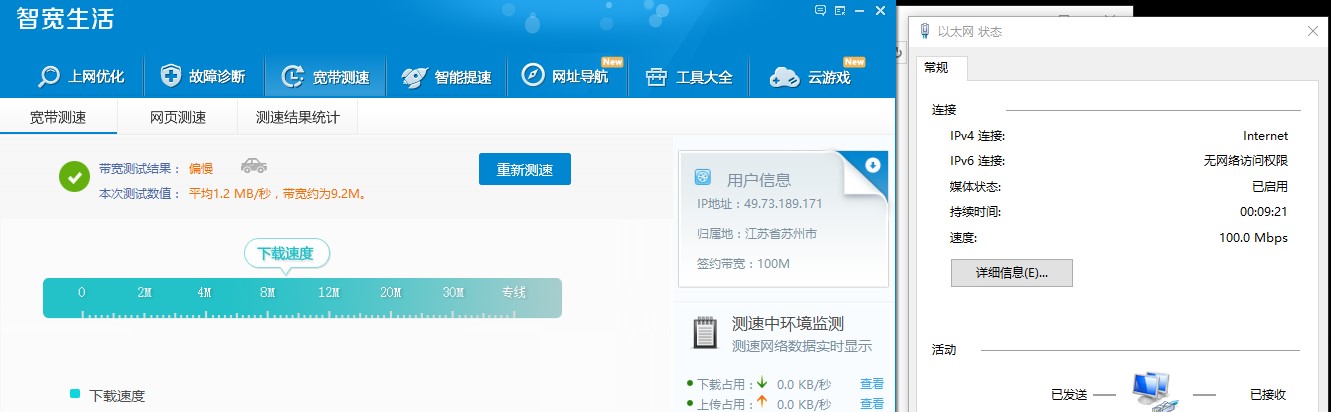Click the 100.0 Mbps speed value
The image size is (1331, 412).
(x=1254, y=238)
